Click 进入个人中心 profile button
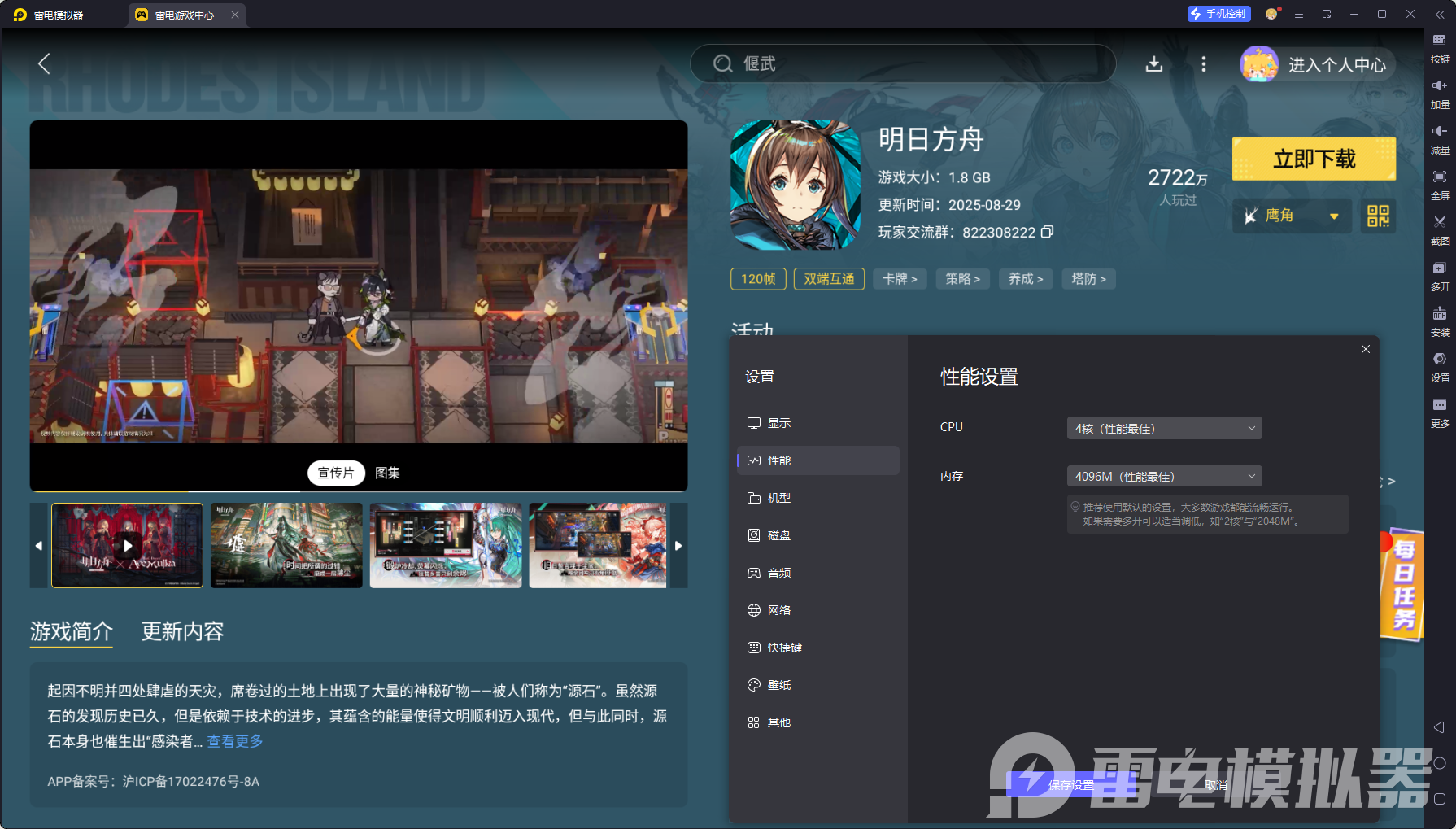 tap(1318, 64)
